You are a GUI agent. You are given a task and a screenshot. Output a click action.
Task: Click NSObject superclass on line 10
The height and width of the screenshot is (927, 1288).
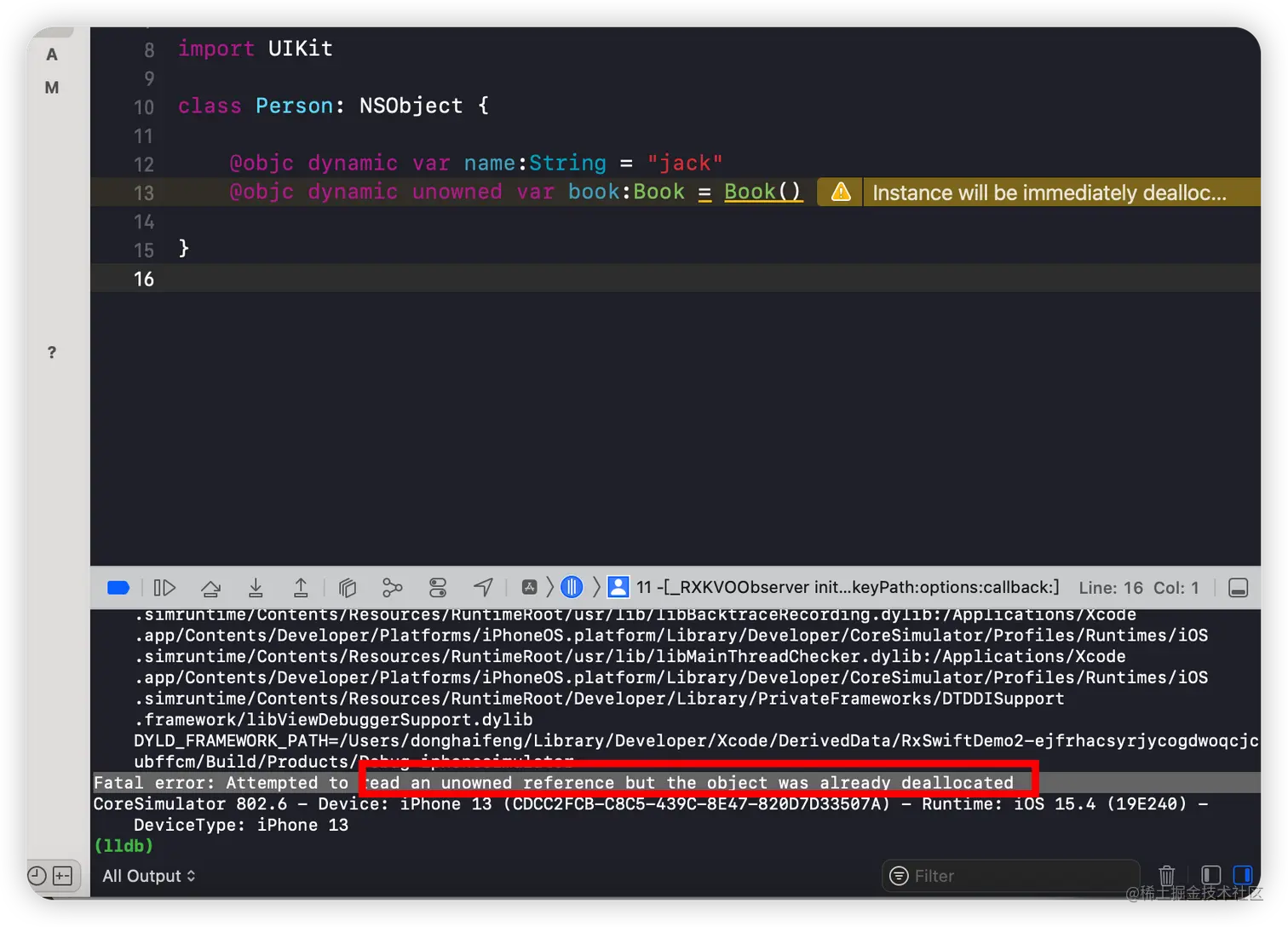pos(411,106)
